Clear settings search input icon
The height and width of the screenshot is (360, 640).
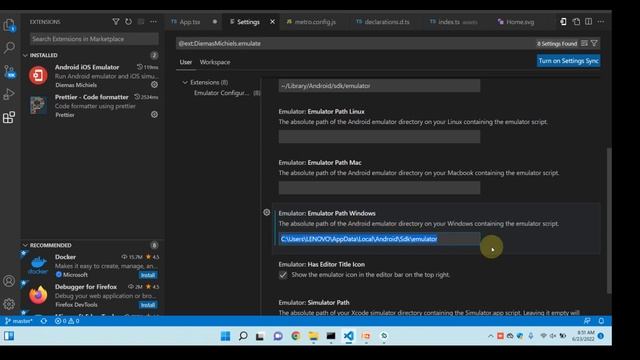[x=584, y=43]
